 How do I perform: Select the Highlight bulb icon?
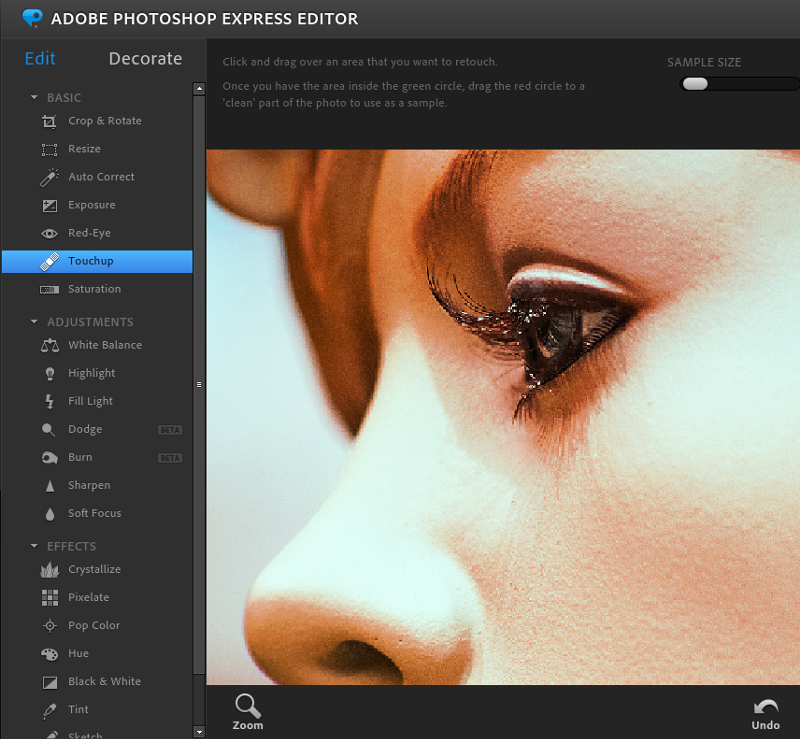tap(49, 374)
